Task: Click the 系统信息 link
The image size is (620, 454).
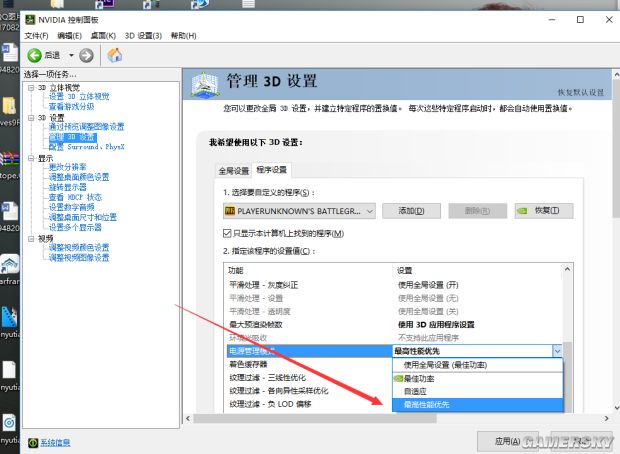Action: tap(55, 441)
